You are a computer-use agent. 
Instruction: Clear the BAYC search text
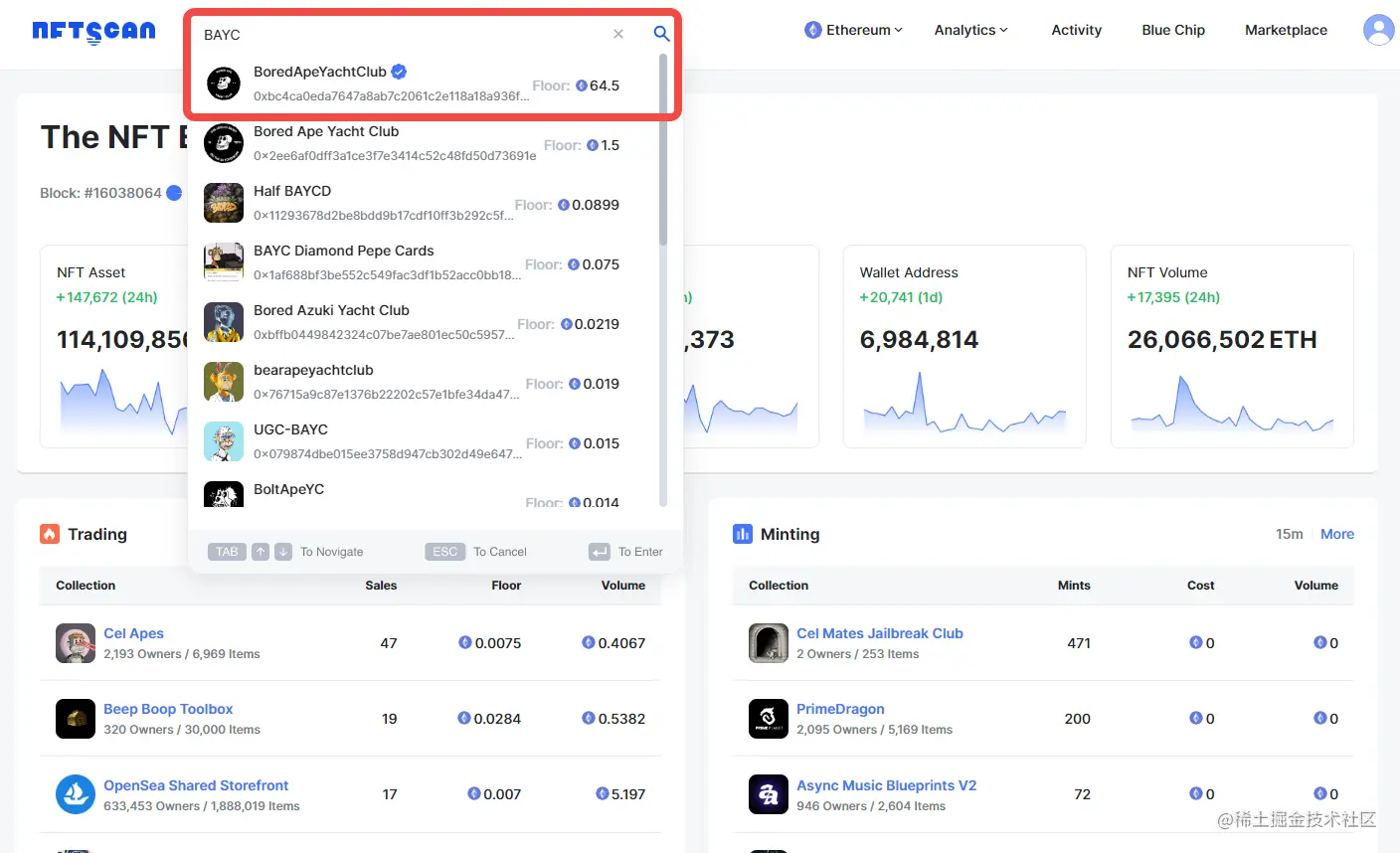click(618, 34)
